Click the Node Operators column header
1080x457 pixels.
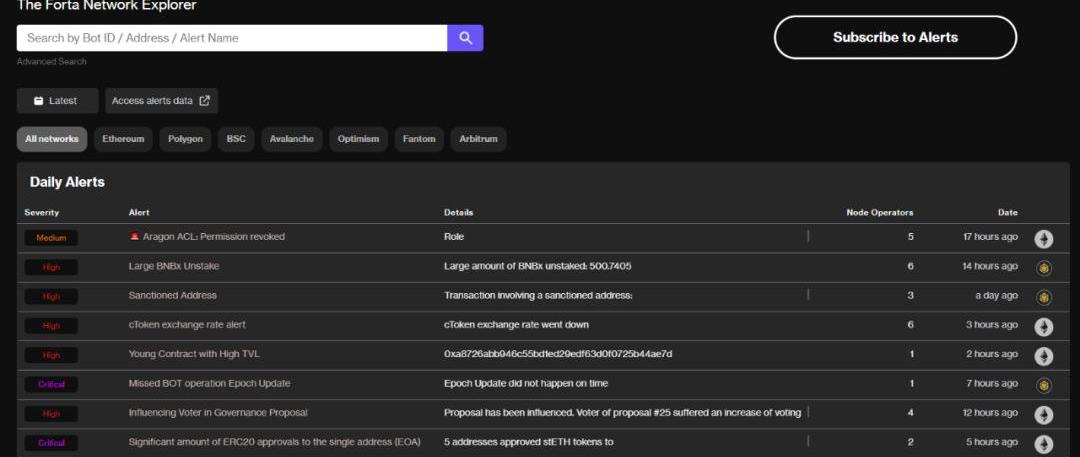[880, 212]
